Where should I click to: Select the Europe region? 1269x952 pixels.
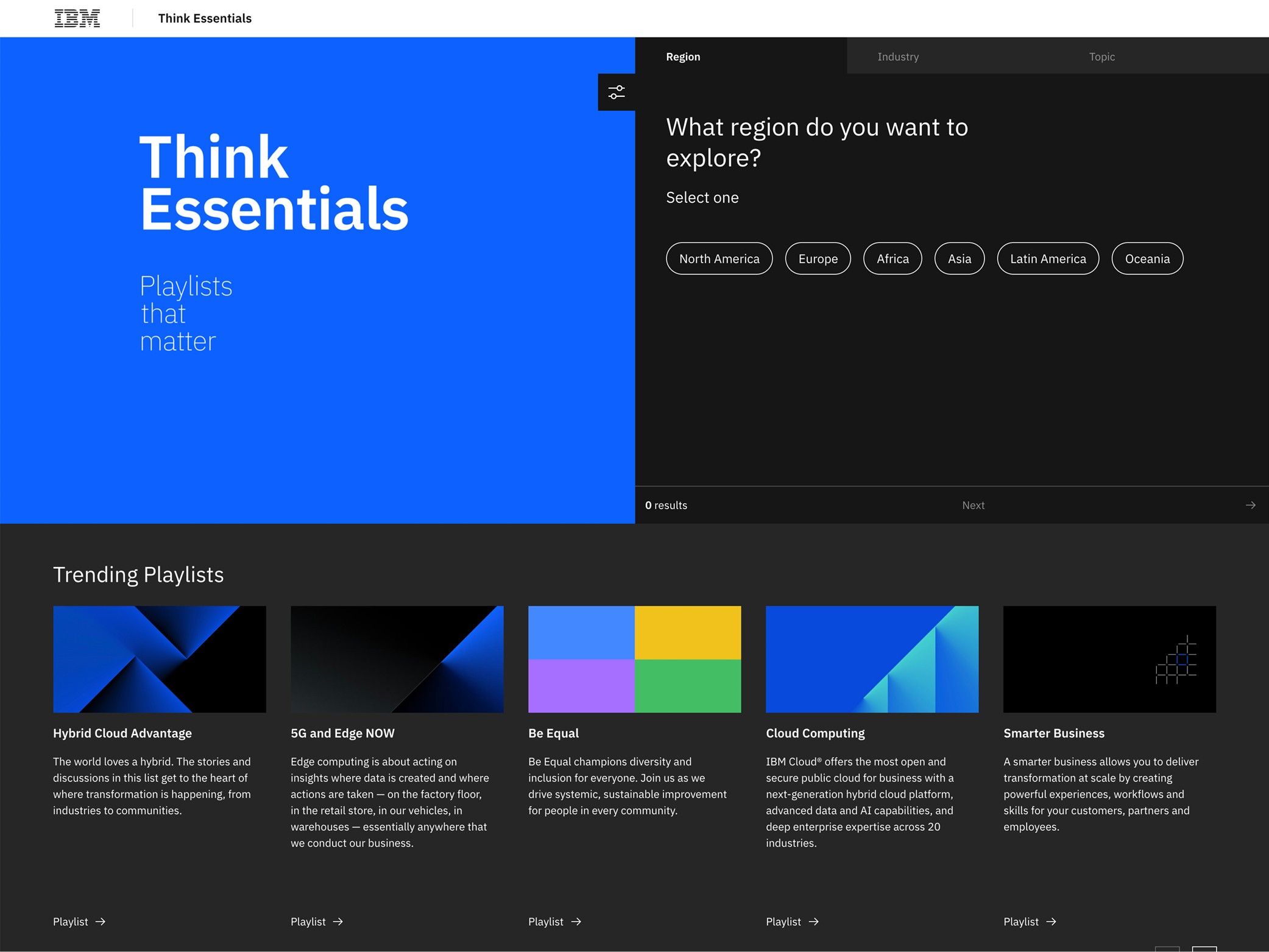pyautogui.click(x=818, y=259)
